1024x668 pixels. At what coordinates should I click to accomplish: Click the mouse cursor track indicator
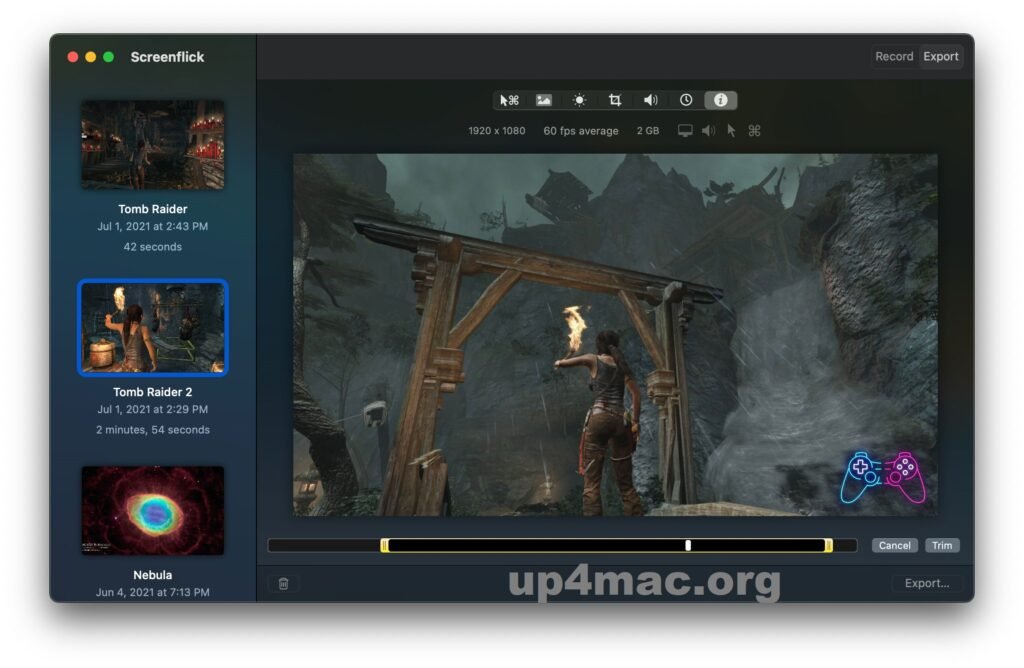(x=731, y=131)
